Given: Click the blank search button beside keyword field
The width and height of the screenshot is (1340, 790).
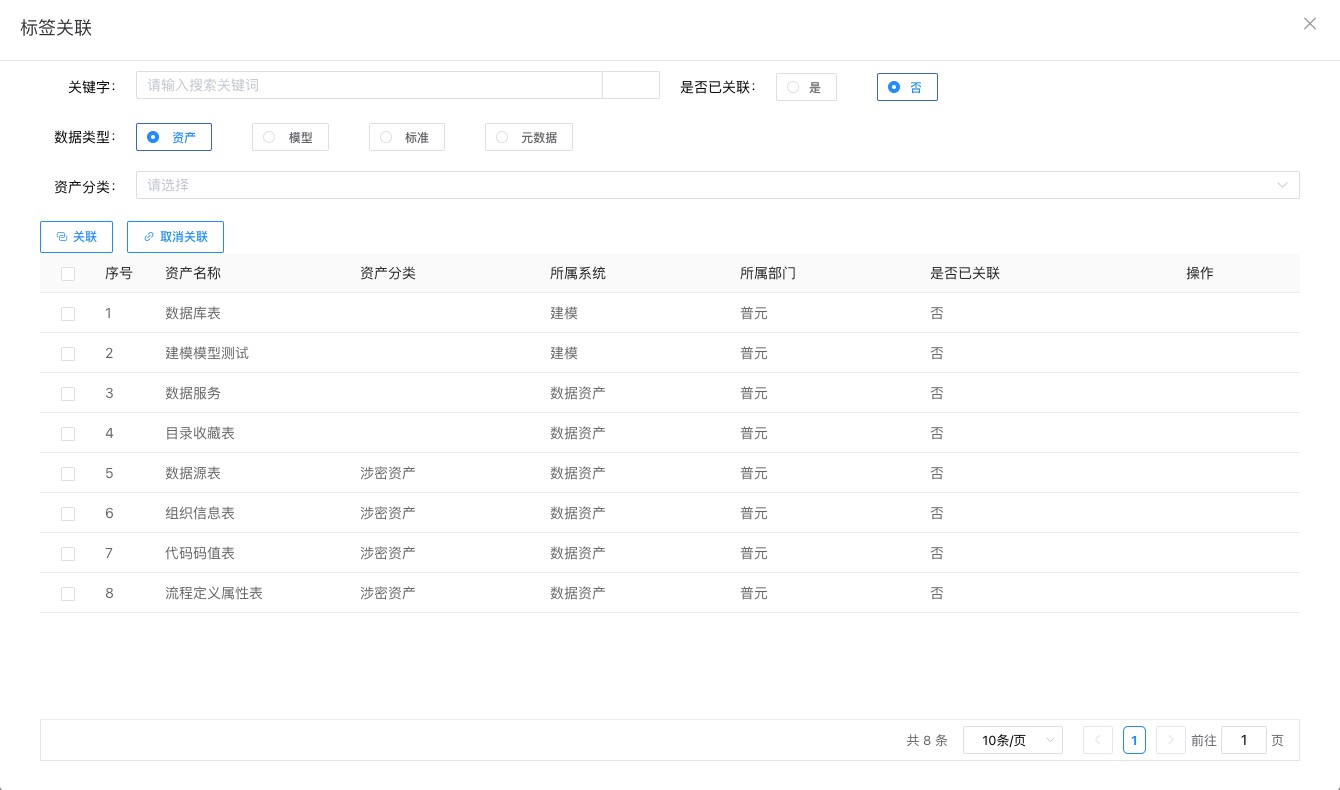Looking at the screenshot, I should click(631, 85).
